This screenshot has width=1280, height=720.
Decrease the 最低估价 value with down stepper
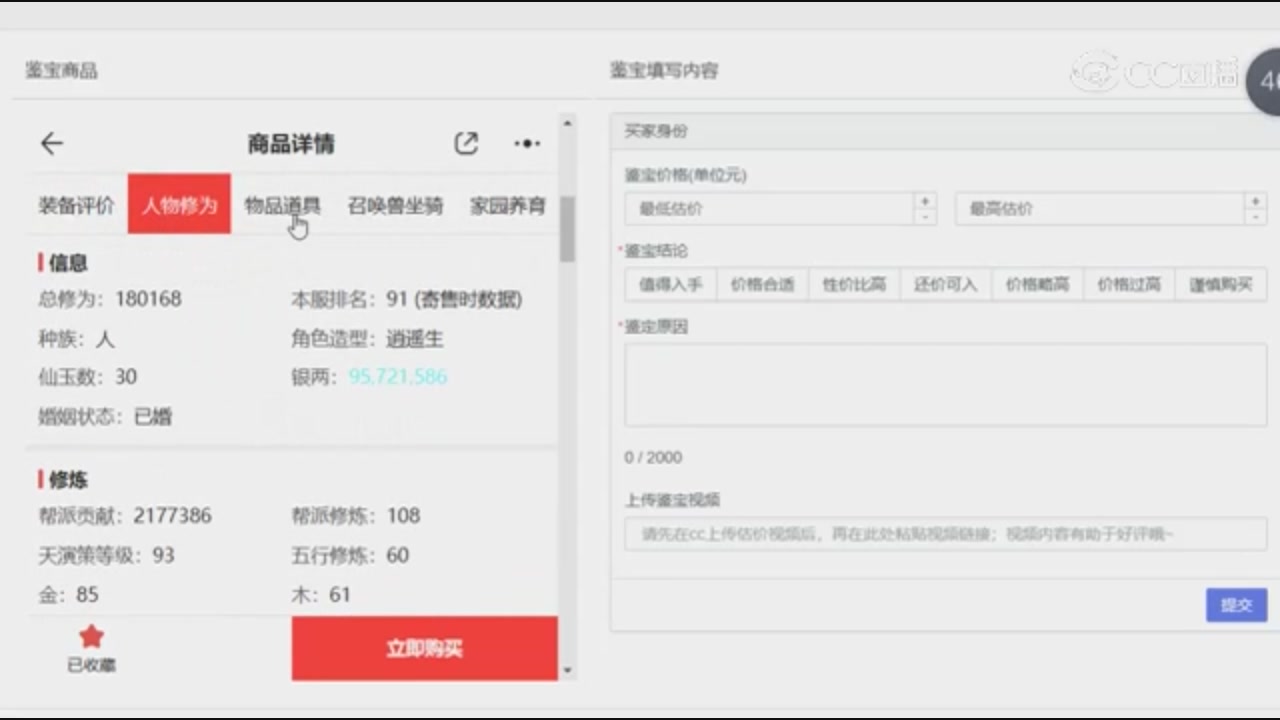tap(925, 217)
